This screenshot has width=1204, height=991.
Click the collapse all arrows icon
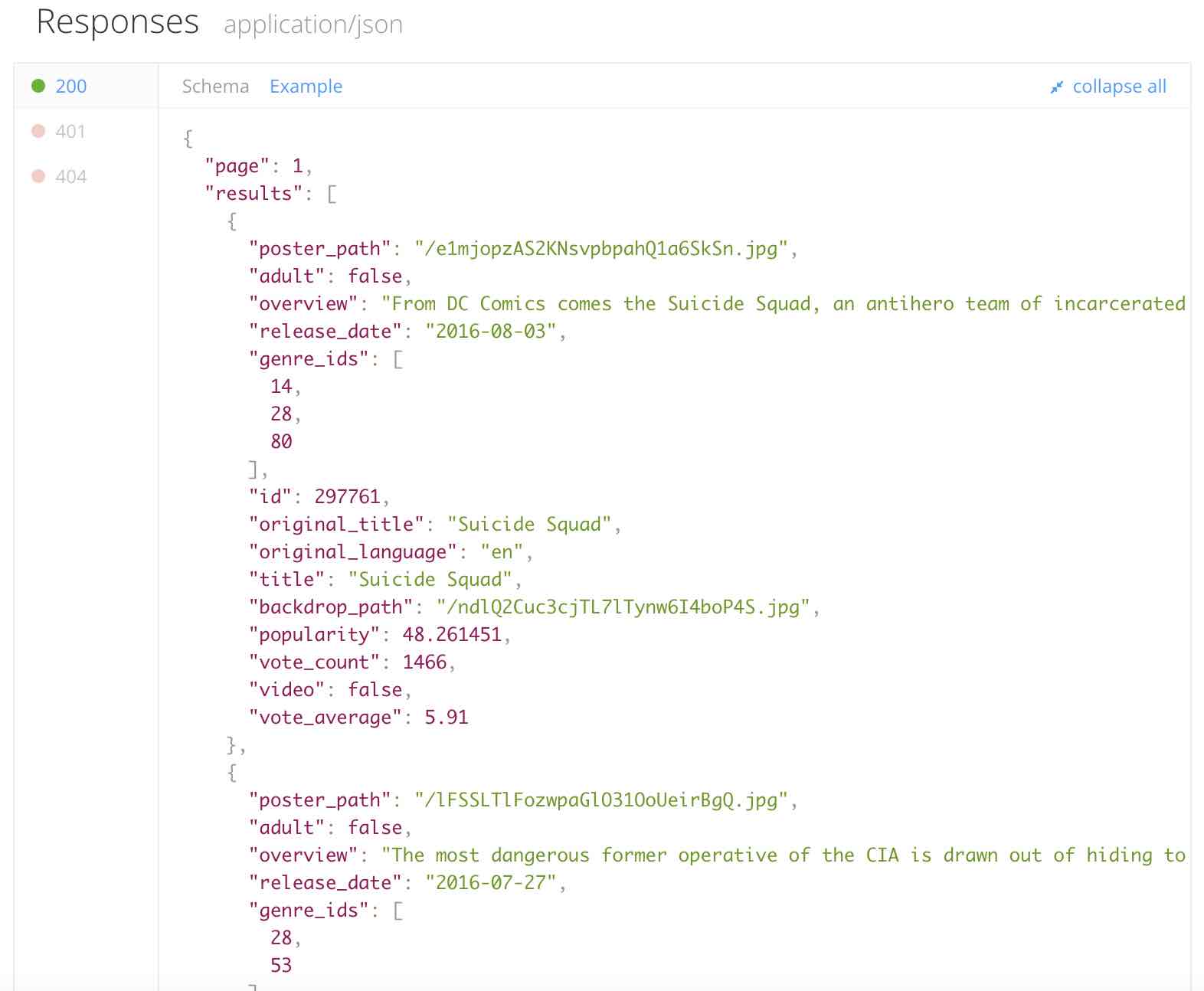[x=1057, y=87]
